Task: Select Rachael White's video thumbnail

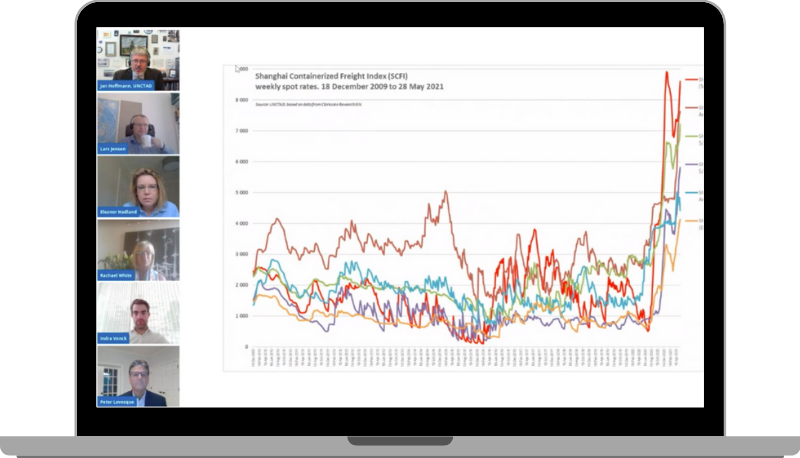Action: pos(138,250)
